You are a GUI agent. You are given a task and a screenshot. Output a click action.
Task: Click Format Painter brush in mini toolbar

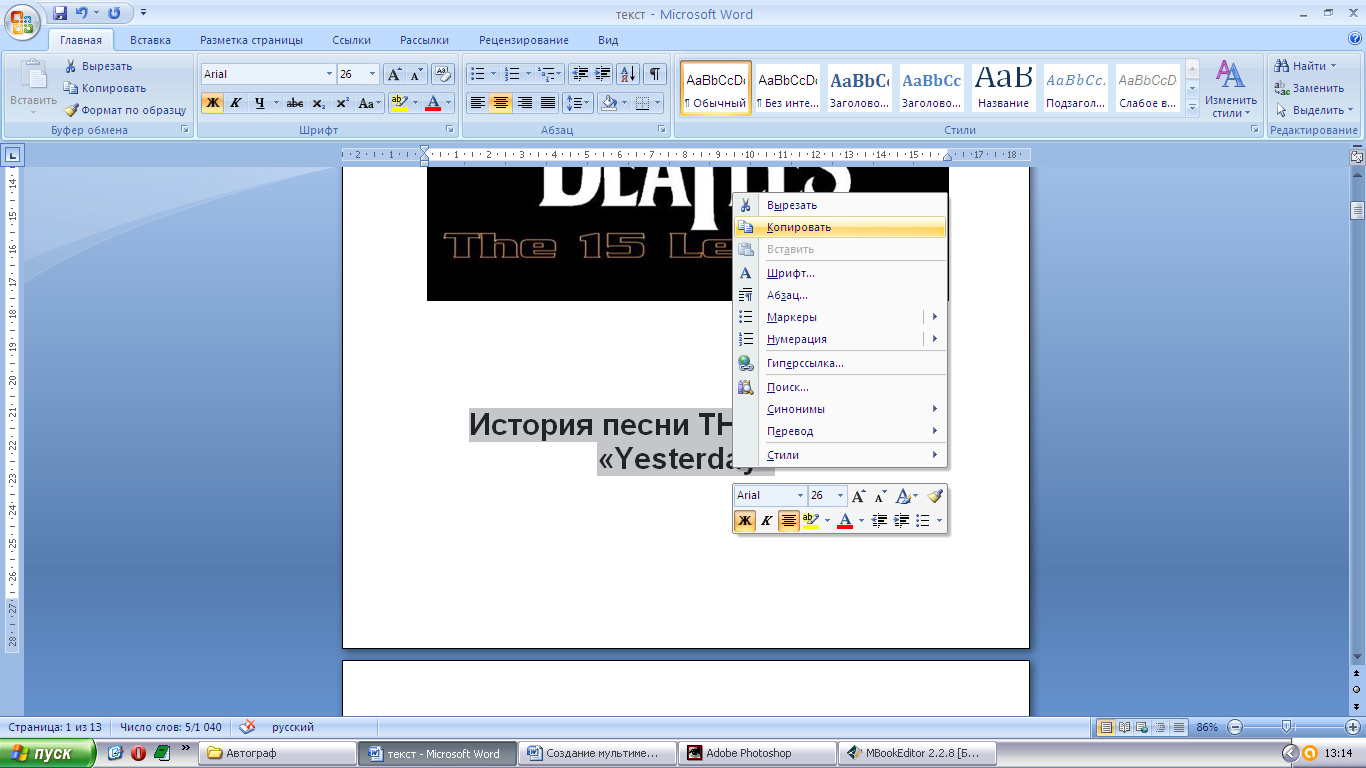tap(935, 496)
